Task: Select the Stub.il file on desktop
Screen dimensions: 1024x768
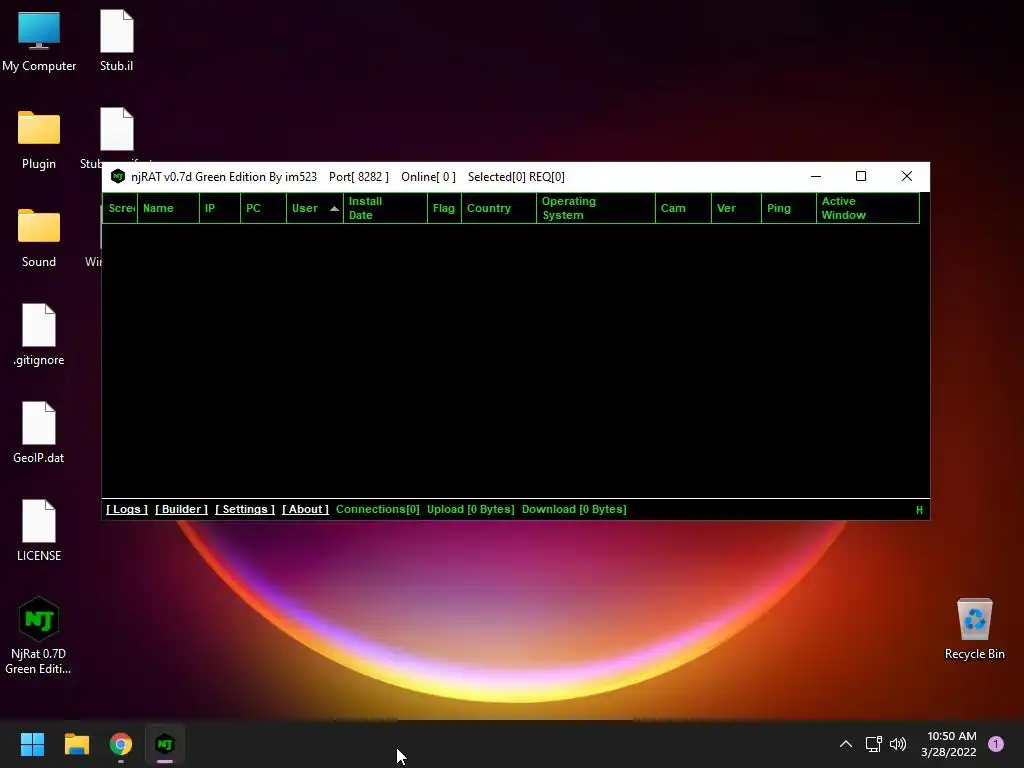Action: pyautogui.click(x=116, y=40)
